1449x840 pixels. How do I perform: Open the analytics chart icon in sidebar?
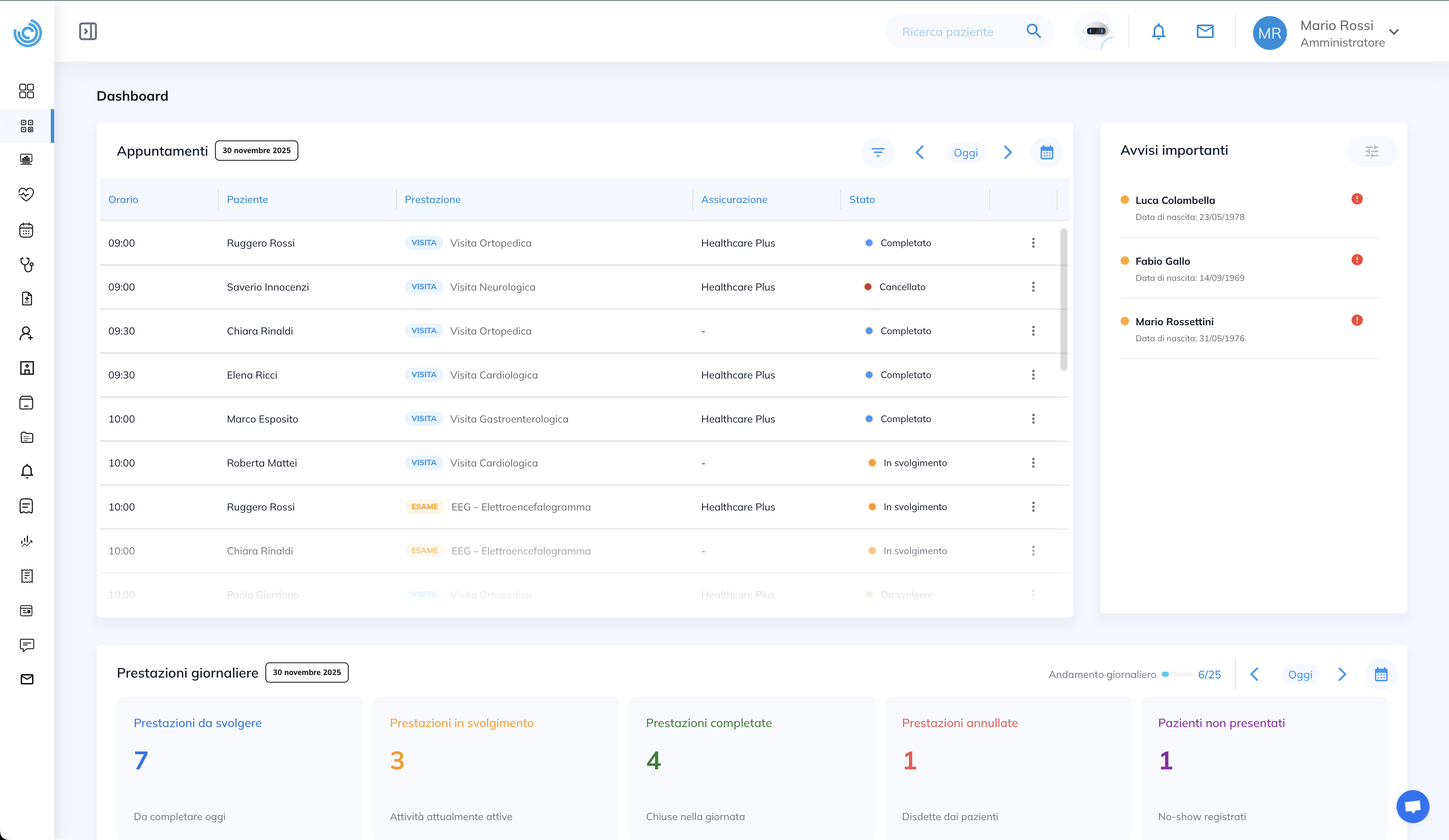tap(27, 160)
